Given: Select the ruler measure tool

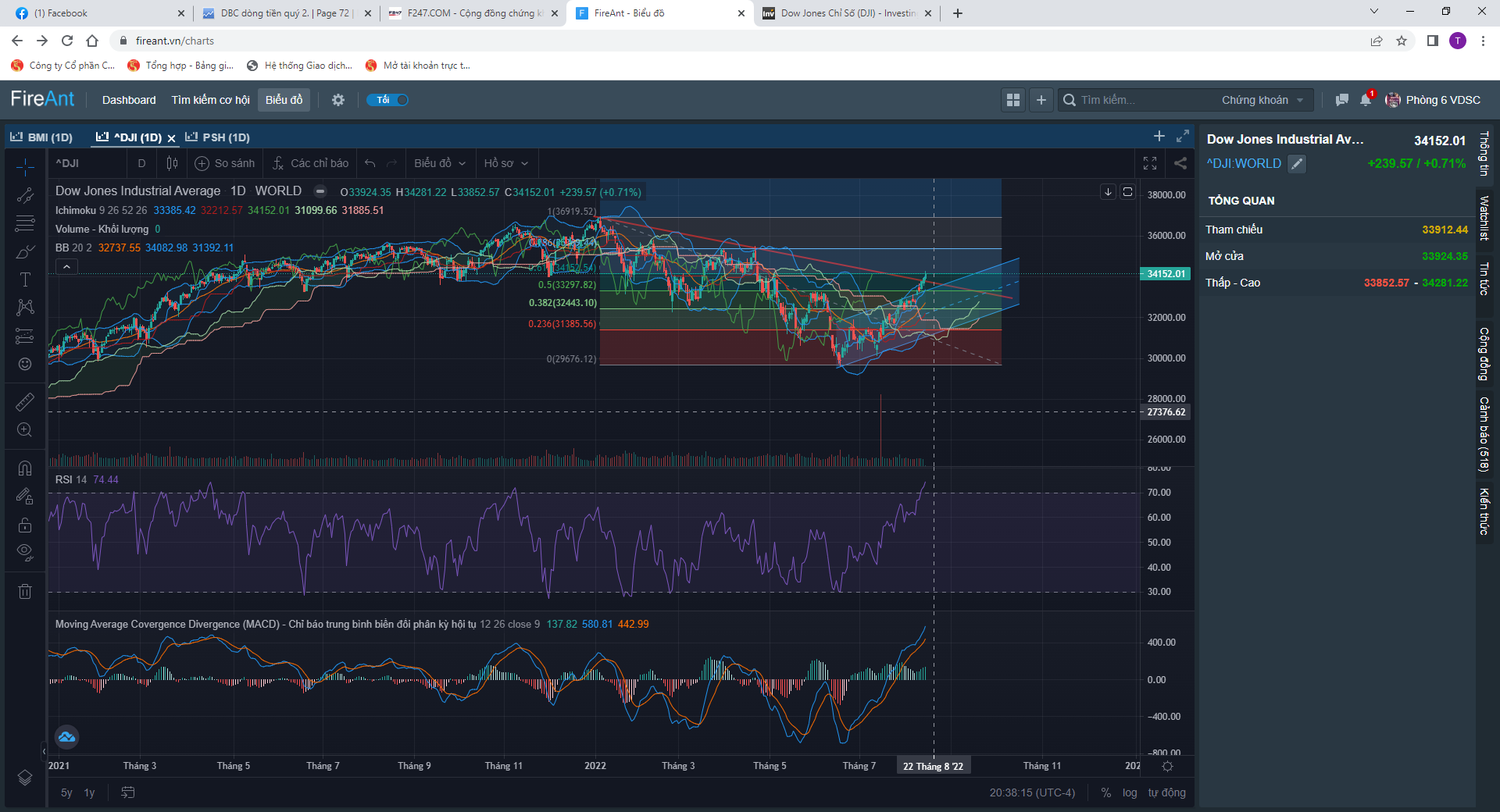Looking at the screenshot, I should [25, 401].
